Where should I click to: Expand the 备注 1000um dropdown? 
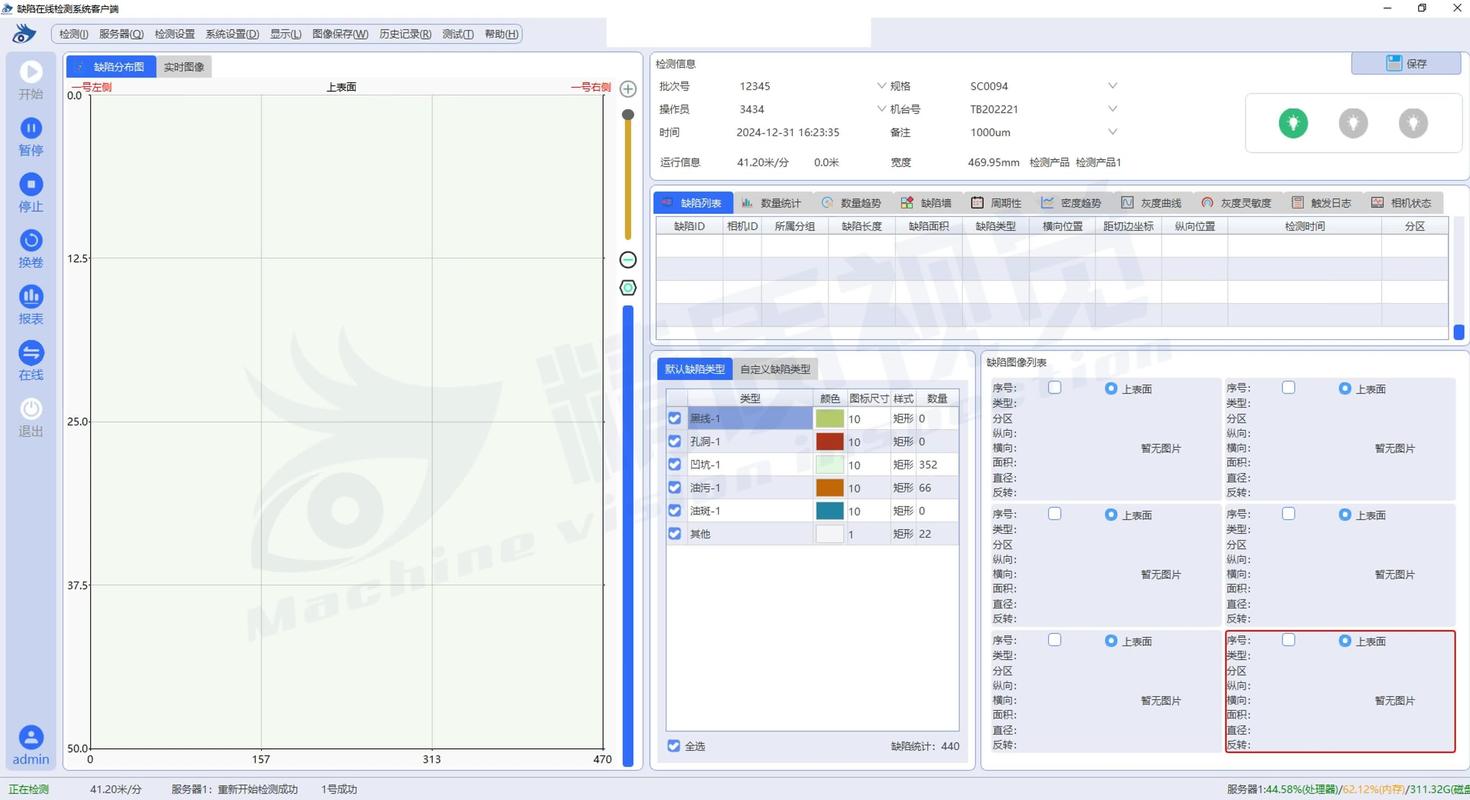(1112, 132)
